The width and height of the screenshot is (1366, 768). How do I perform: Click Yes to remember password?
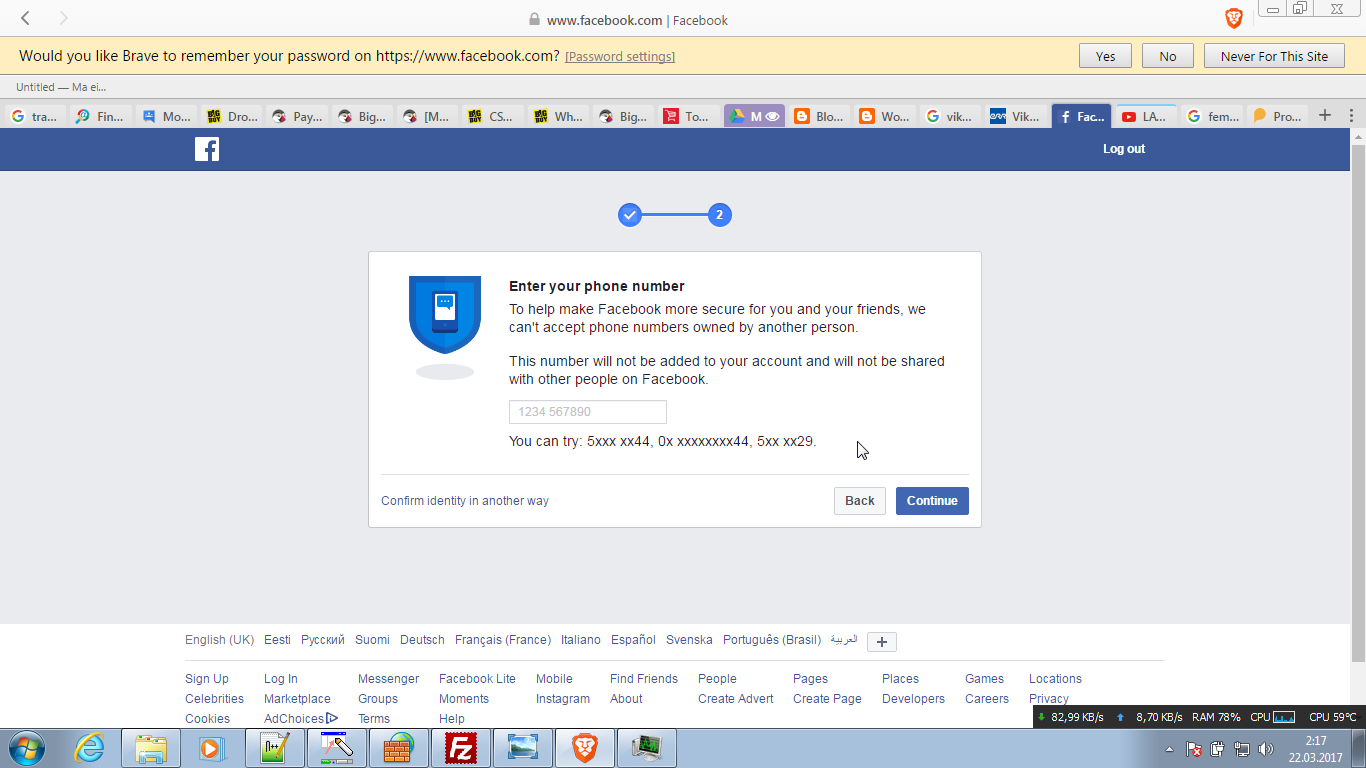(1105, 56)
